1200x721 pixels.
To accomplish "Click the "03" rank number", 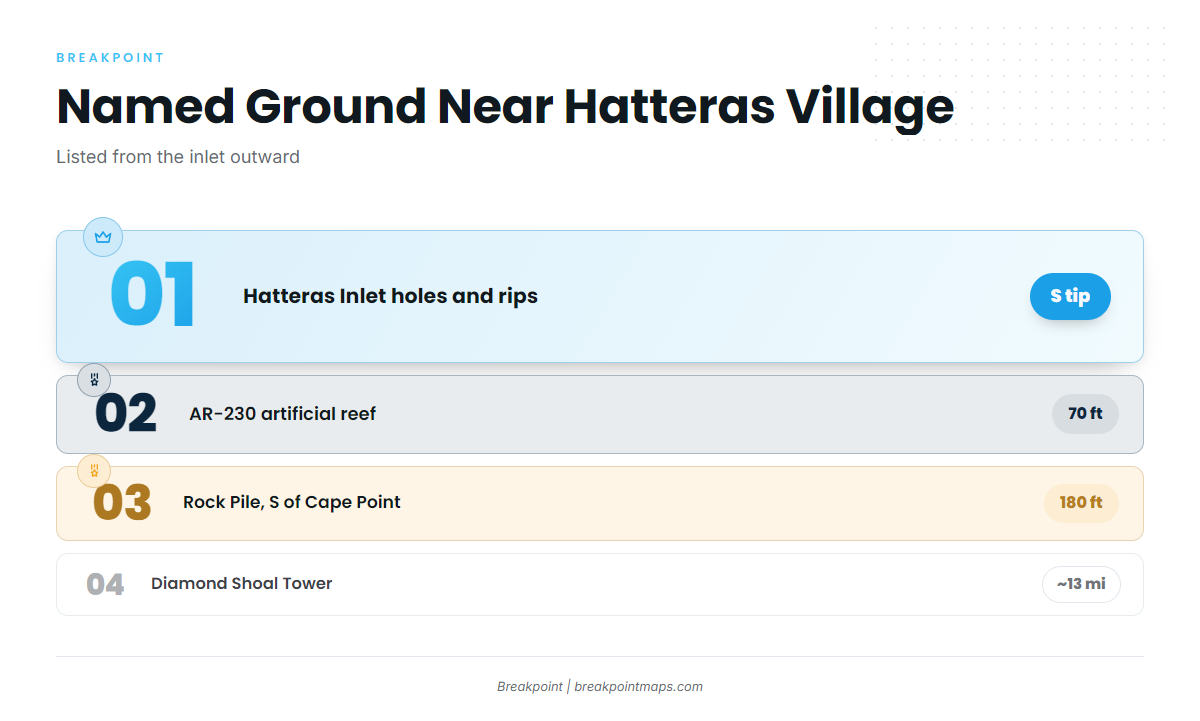I will 122,503.
